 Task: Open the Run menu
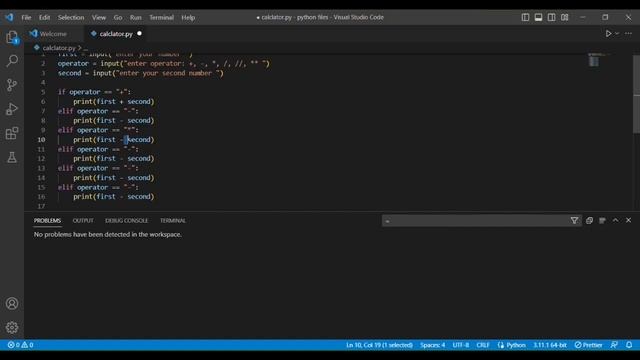tap(136, 17)
